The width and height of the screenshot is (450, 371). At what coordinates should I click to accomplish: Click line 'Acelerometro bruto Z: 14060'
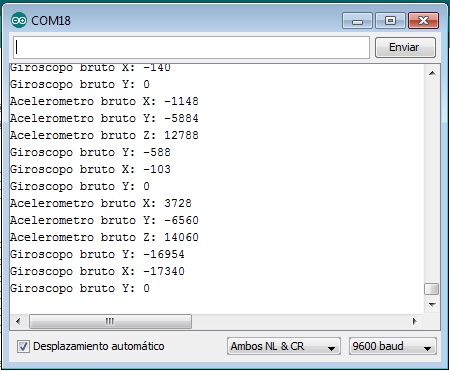[104, 237]
